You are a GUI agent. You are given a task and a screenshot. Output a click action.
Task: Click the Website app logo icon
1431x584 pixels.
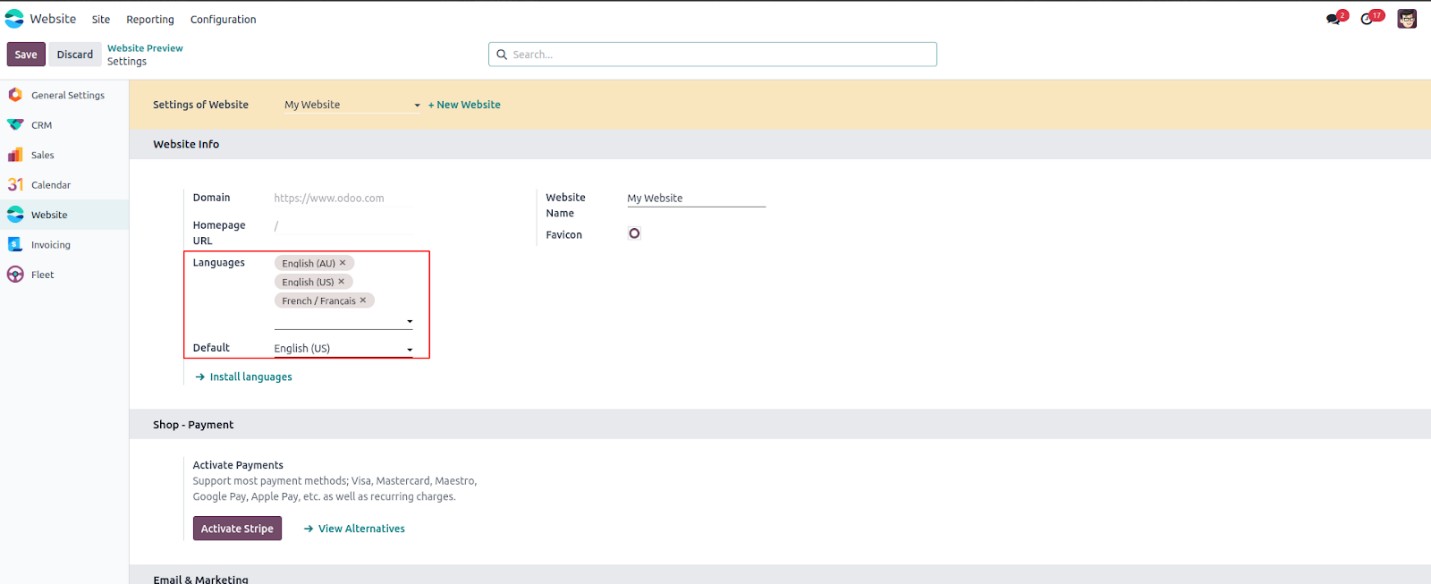point(14,19)
